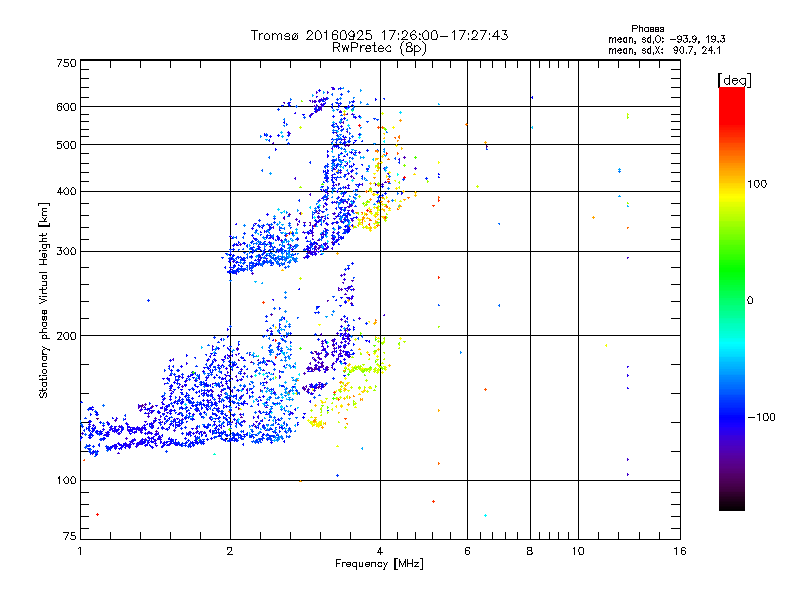800x600 pixels.
Task: Click the y-axis '300' tick label
Action: [66, 252]
